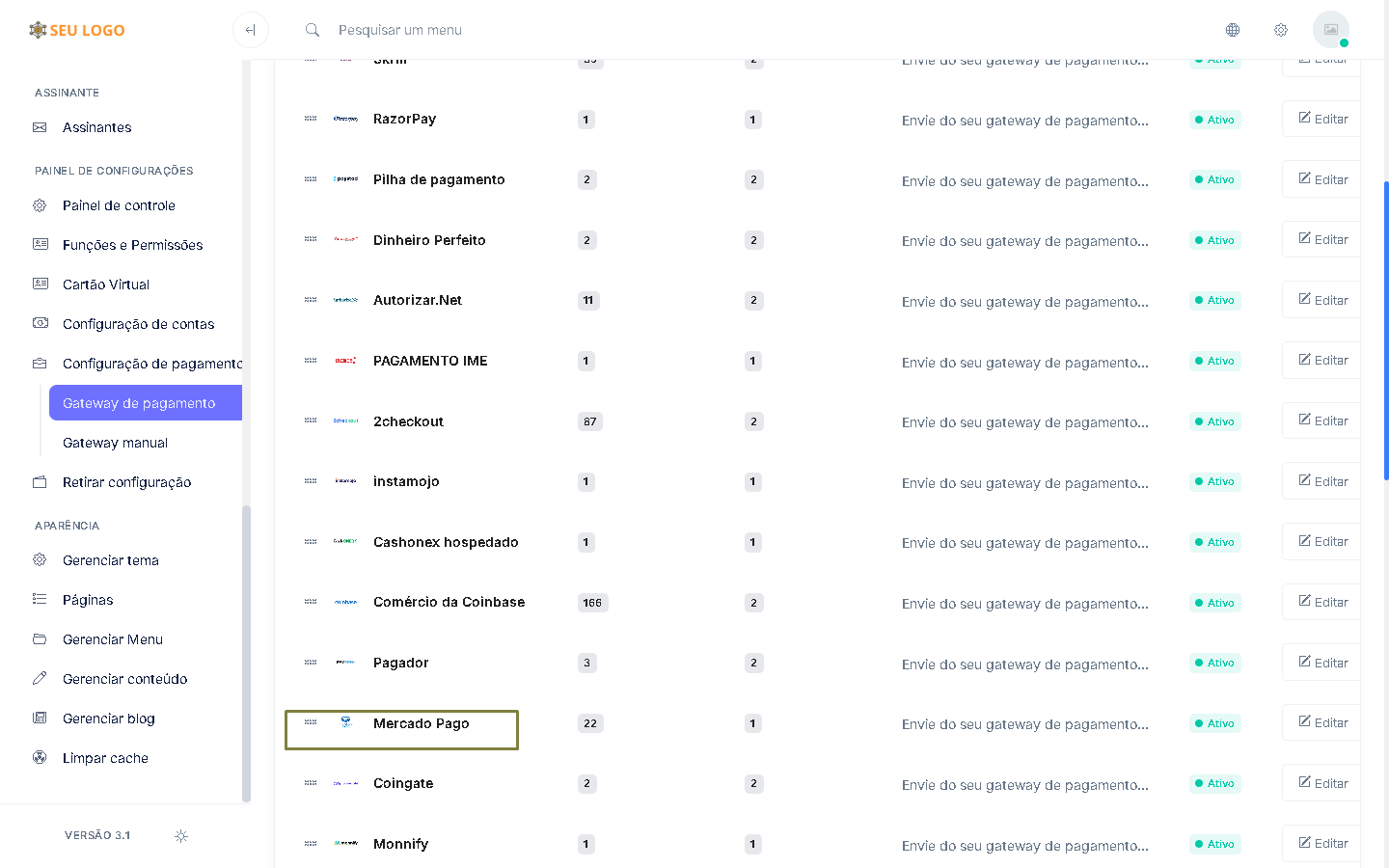Expand the Configuração de pagamento menu
The height and width of the screenshot is (868, 1389).
tap(151, 364)
